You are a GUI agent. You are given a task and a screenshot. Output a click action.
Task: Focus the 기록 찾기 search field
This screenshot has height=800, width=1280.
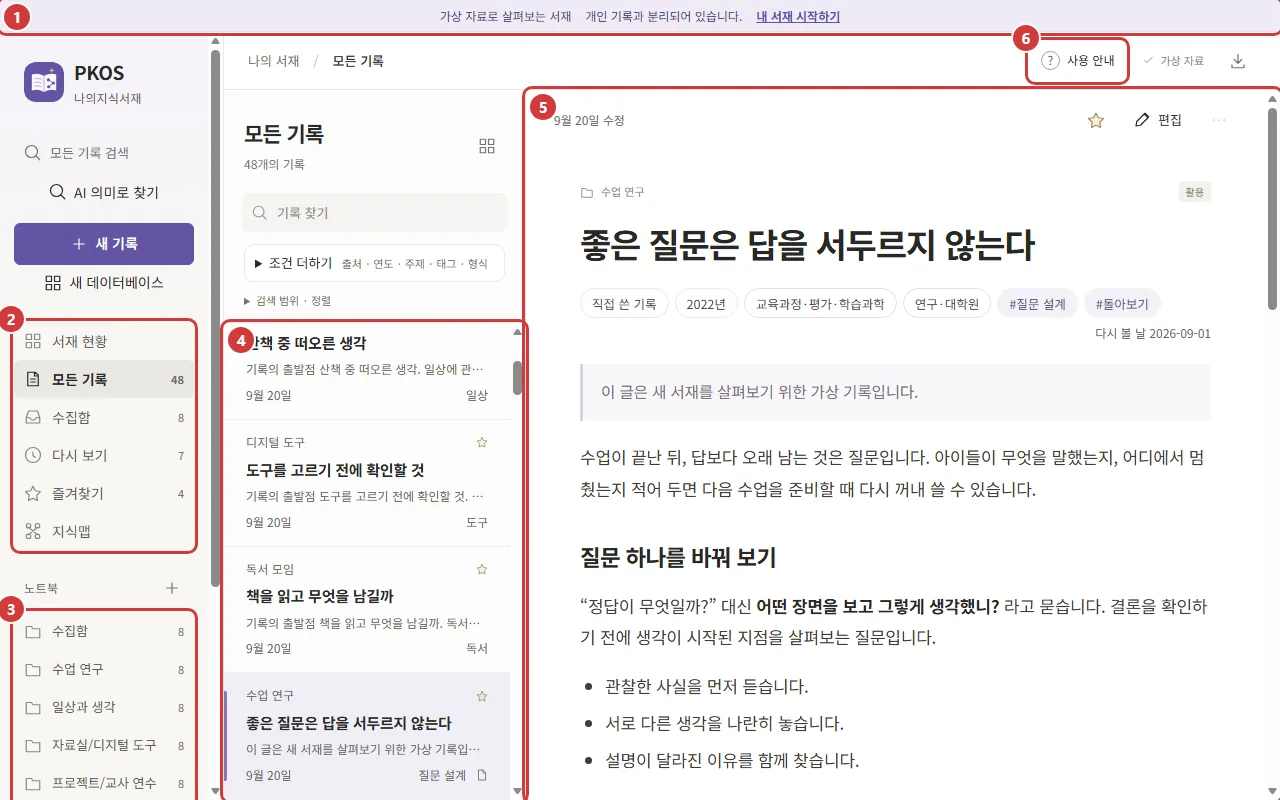(x=374, y=213)
